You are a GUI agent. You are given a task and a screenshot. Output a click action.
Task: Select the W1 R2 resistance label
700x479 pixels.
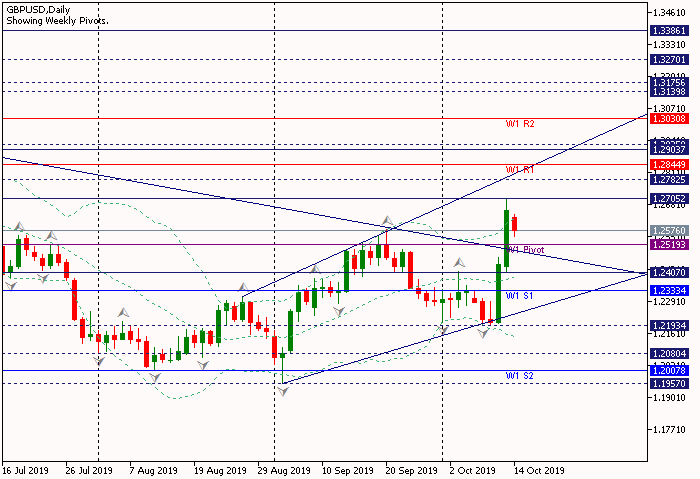520,124
